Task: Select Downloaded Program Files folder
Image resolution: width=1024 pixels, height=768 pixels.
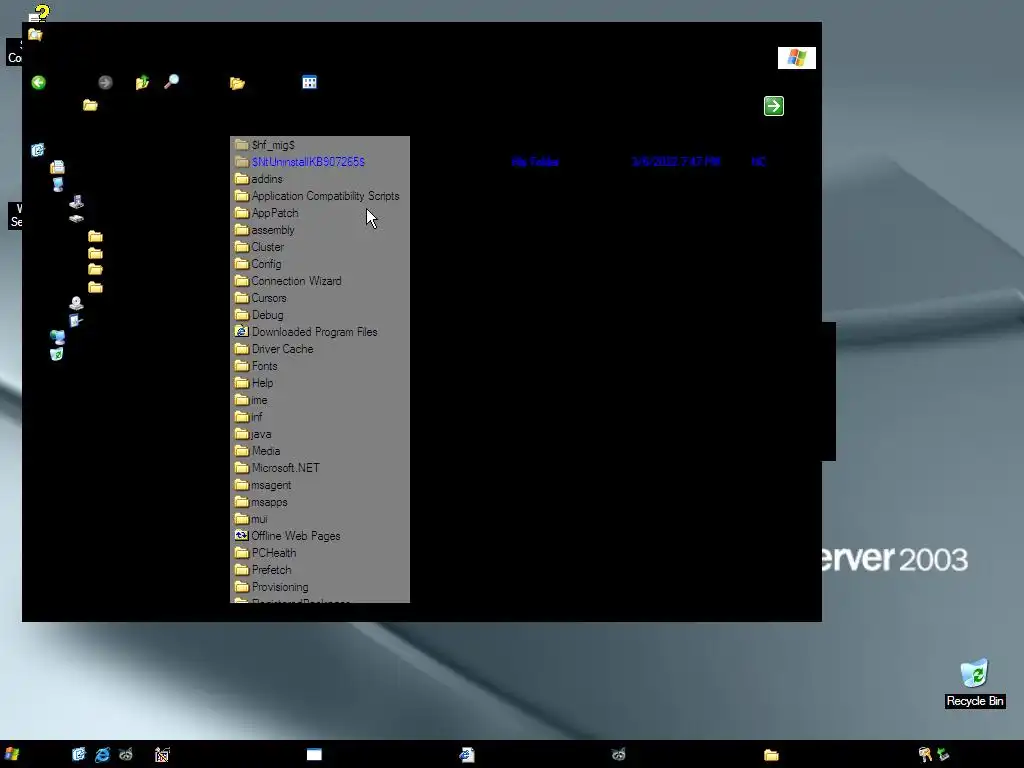Action: point(306,332)
